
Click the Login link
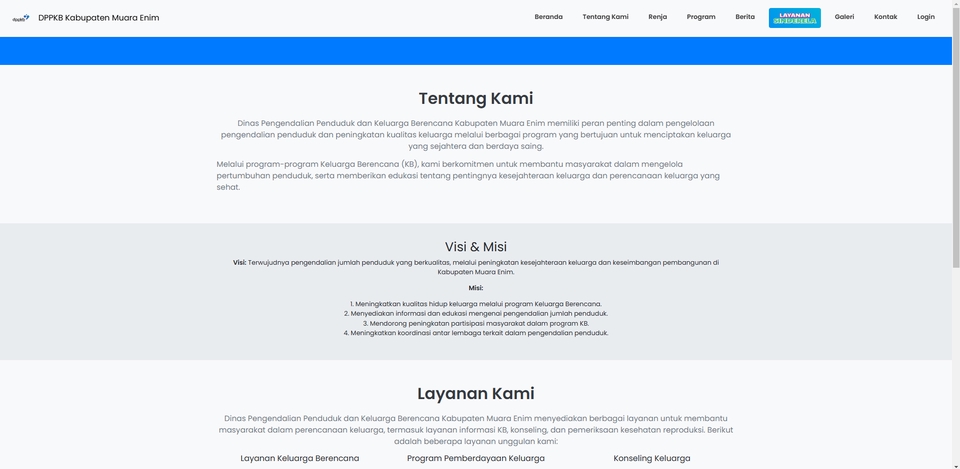pyautogui.click(x=925, y=17)
